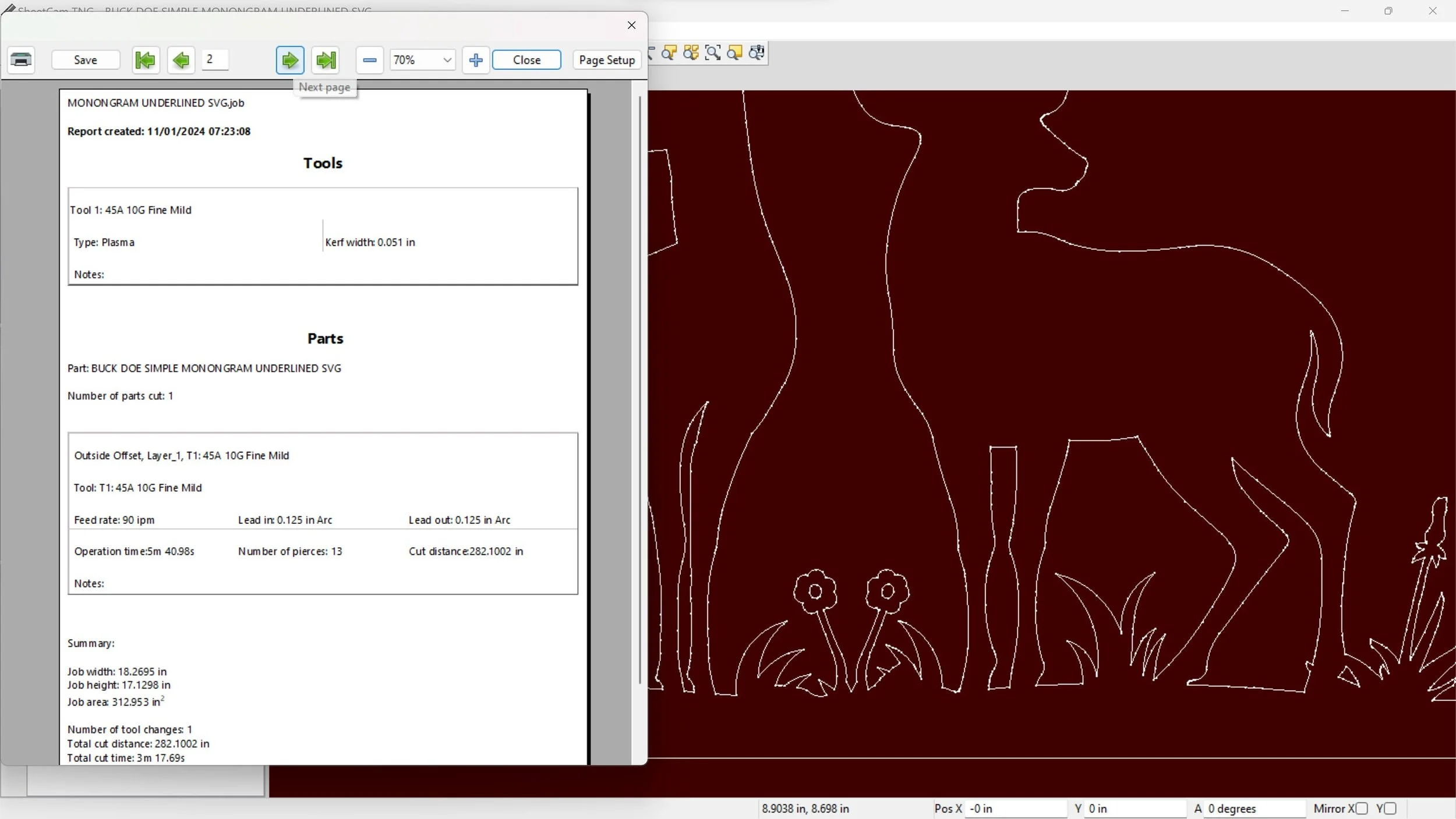Go to previous page arrow
The image size is (1456, 819).
tap(181, 60)
